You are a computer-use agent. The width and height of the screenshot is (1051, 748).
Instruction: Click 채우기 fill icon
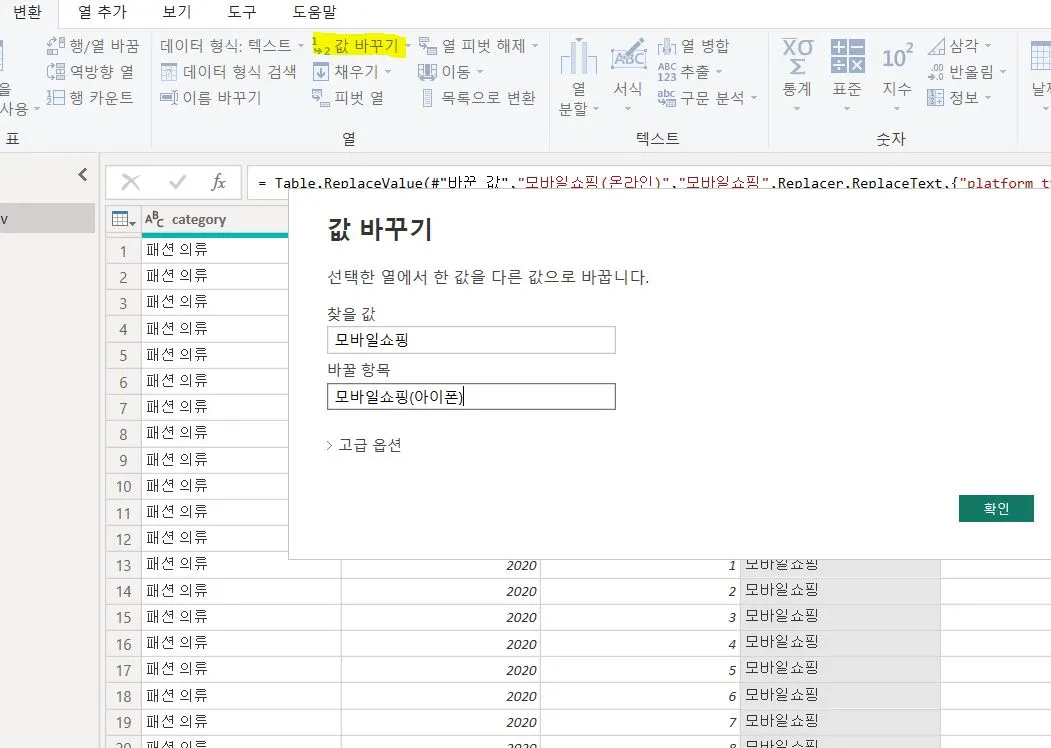[321, 71]
